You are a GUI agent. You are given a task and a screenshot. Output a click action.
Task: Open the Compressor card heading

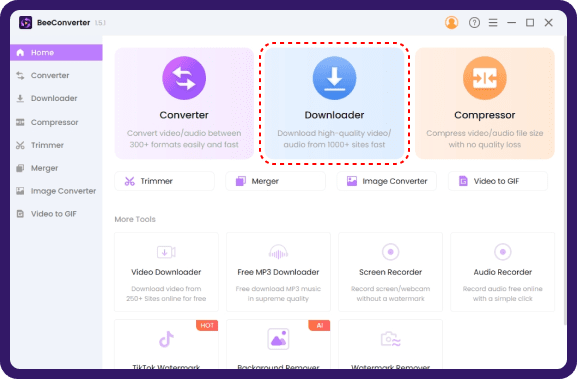(x=485, y=115)
